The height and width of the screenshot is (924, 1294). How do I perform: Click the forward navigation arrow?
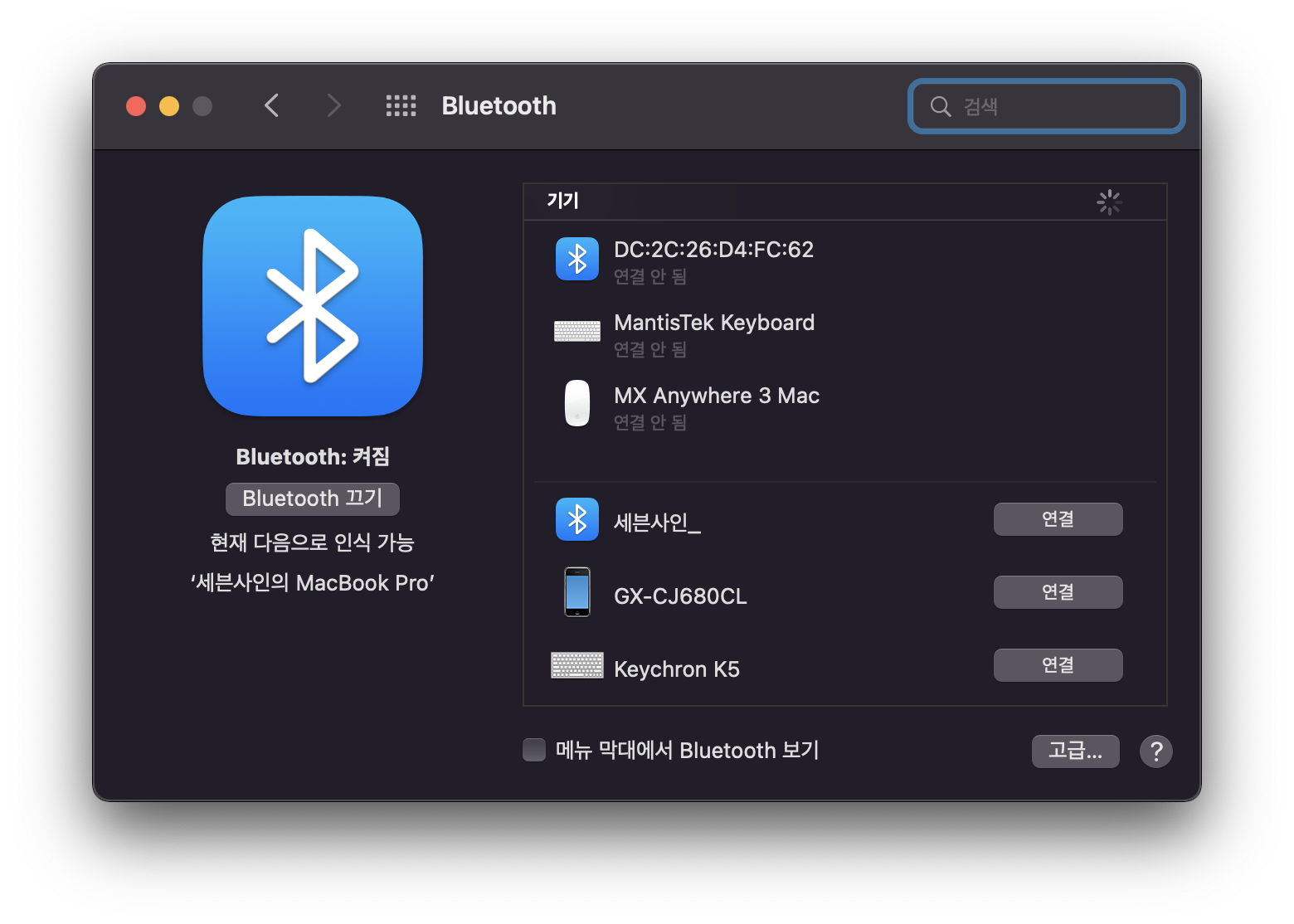(x=333, y=105)
